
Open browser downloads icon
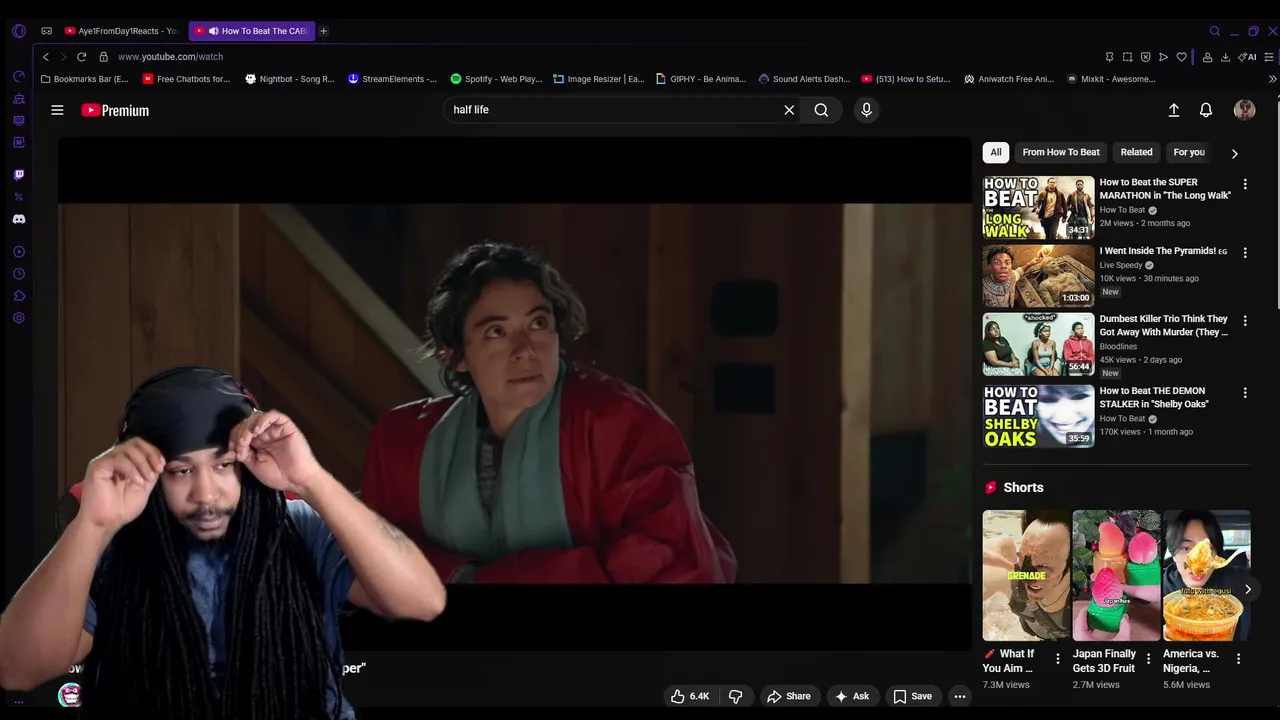tap(1225, 57)
